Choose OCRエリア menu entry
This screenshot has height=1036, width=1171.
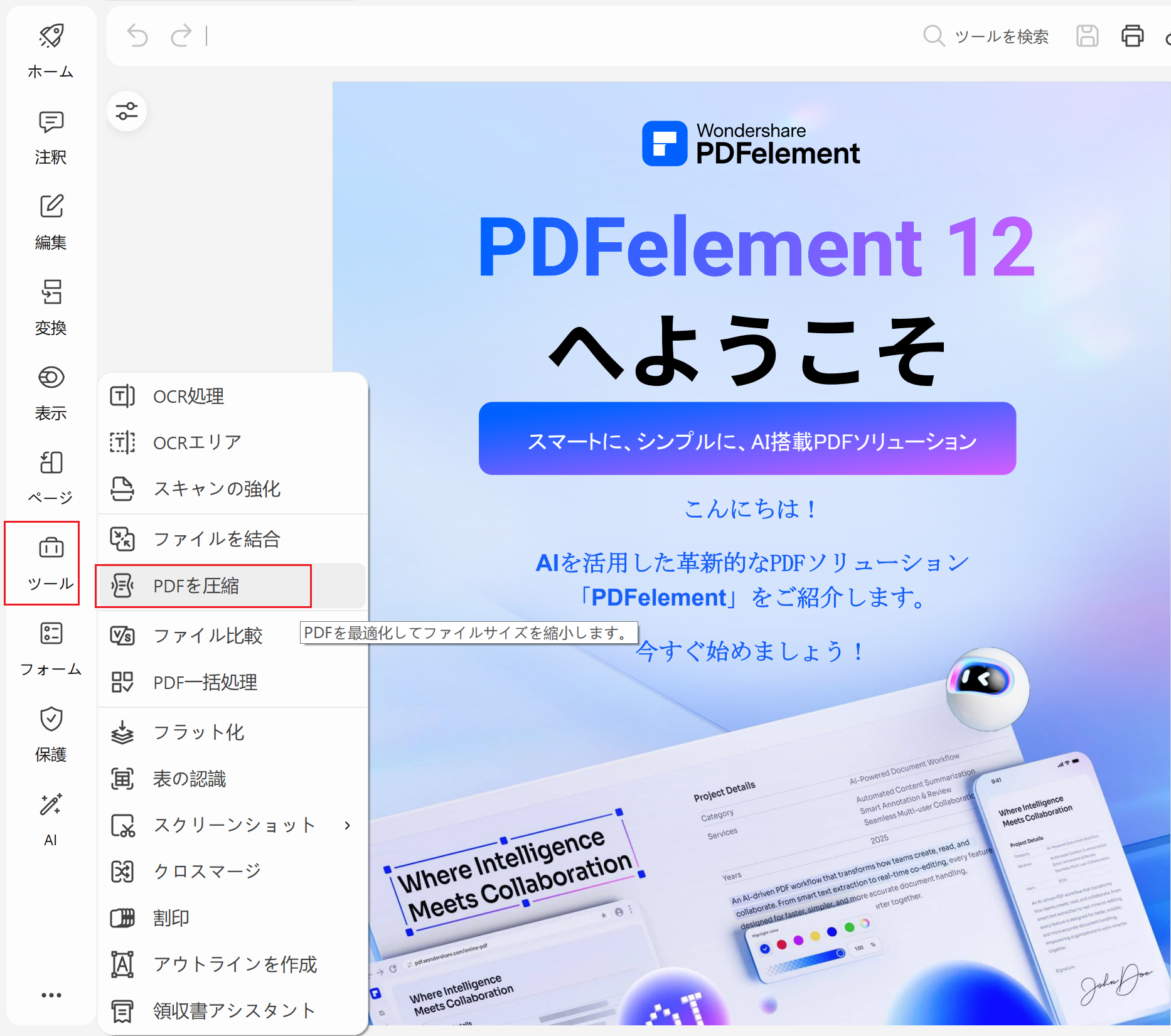click(x=232, y=442)
